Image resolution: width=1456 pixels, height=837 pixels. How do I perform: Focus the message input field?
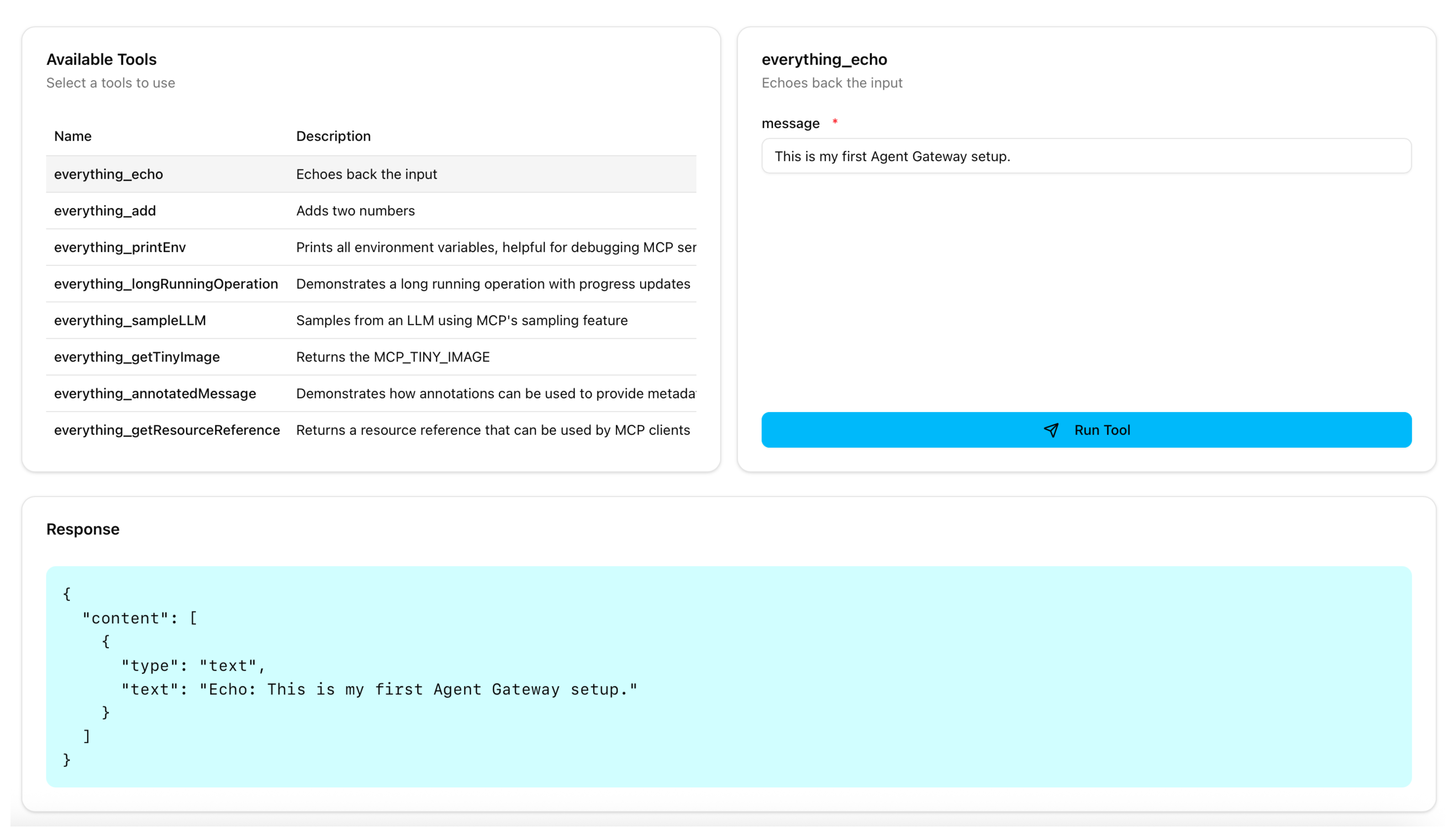click(x=1086, y=156)
